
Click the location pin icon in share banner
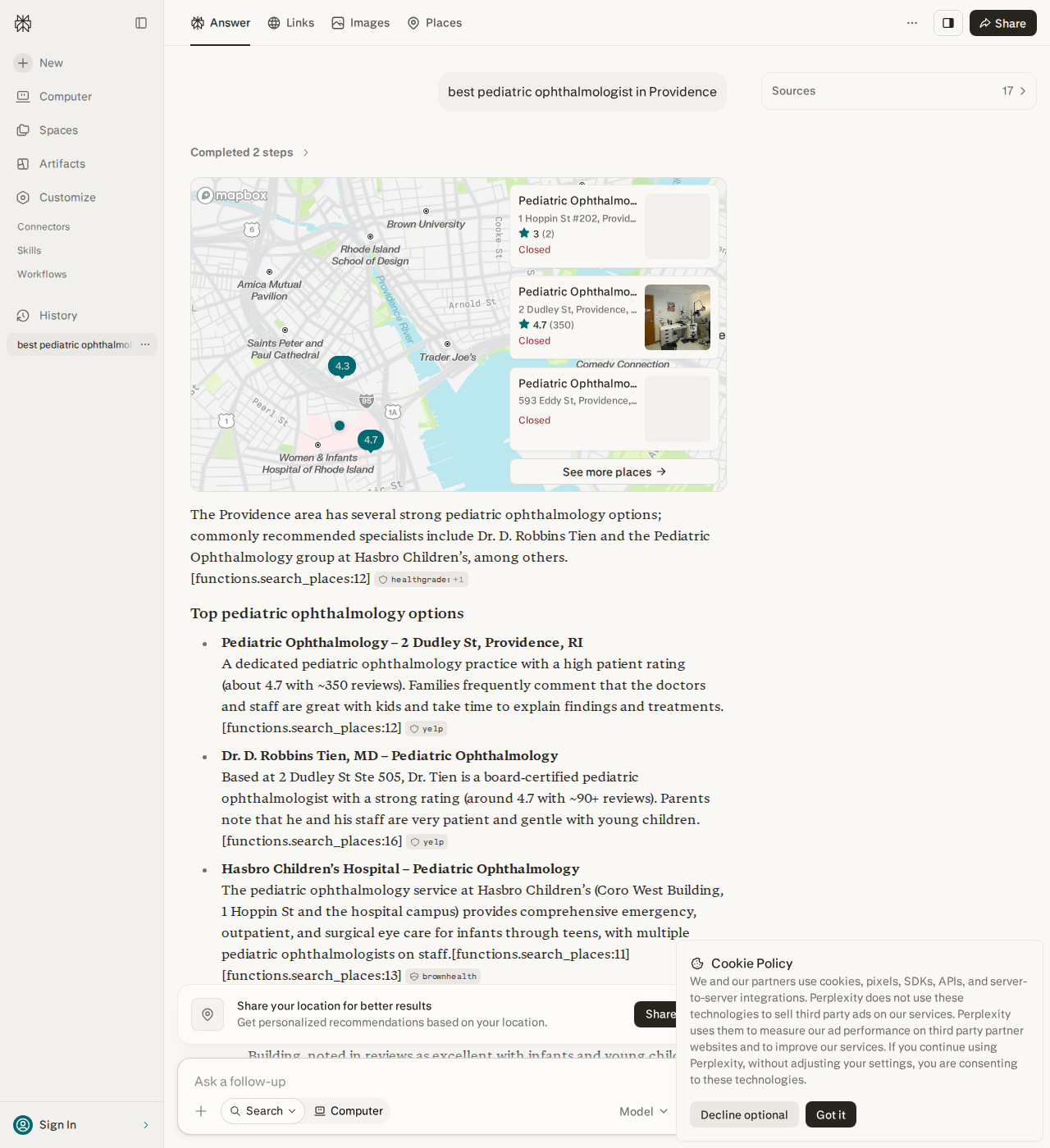point(208,1014)
